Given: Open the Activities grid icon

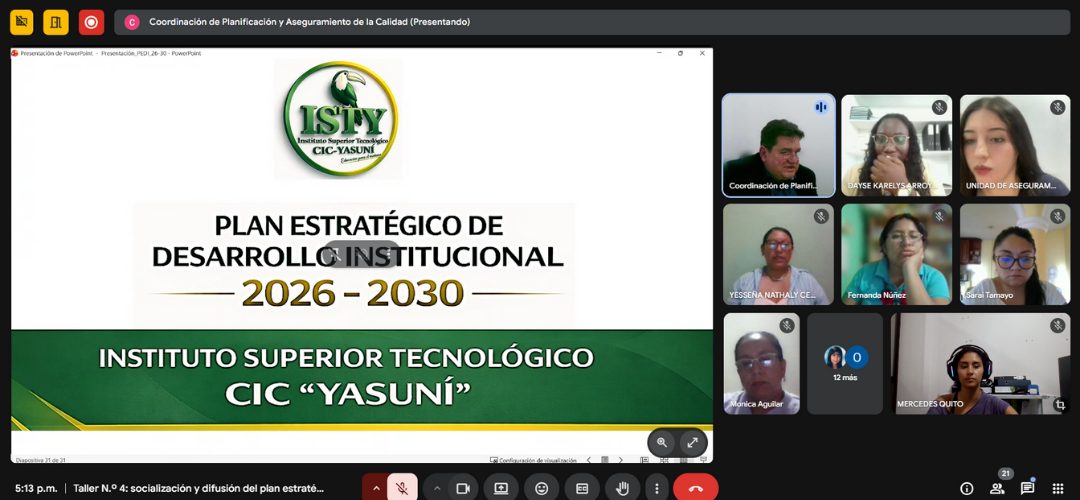Looking at the screenshot, I should click(x=1058, y=488).
